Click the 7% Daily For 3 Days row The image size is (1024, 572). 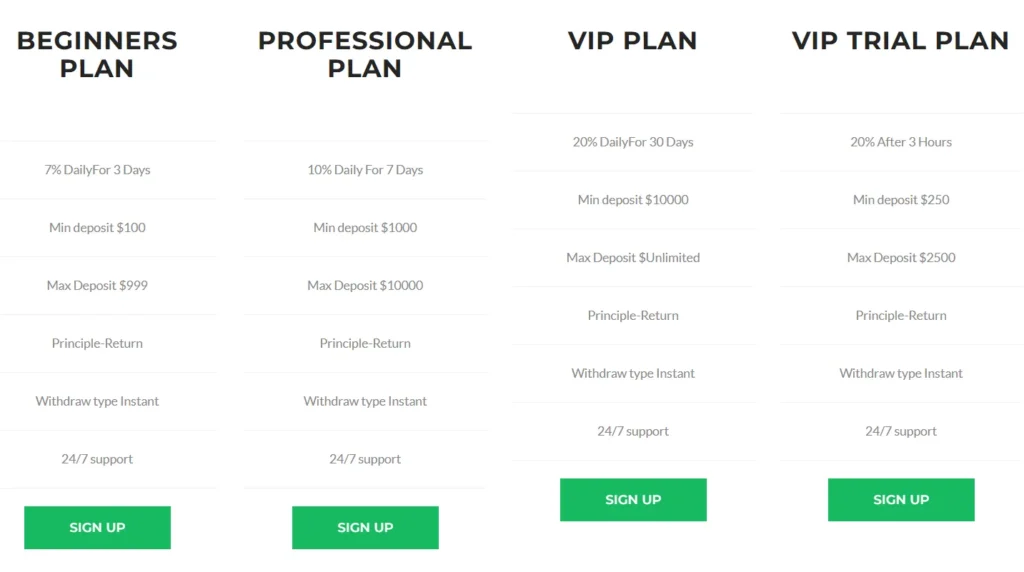(x=97, y=170)
